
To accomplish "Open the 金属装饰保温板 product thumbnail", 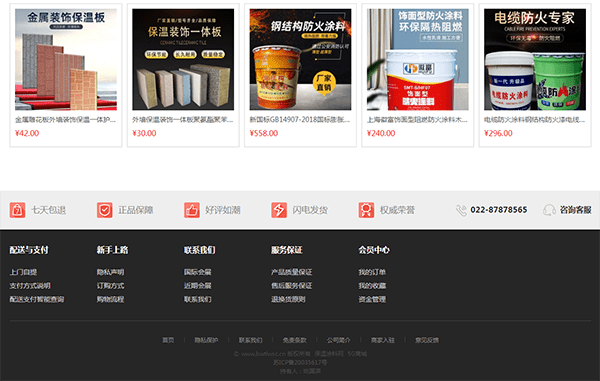I will [66, 60].
